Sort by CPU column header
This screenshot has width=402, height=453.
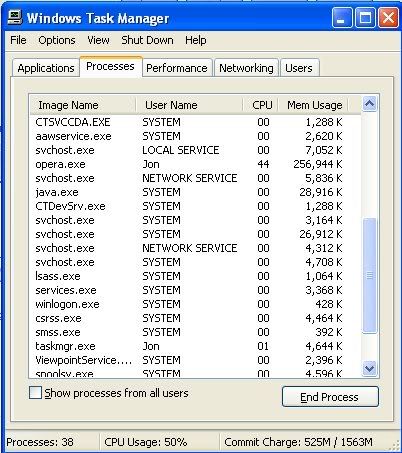(260, 105)
